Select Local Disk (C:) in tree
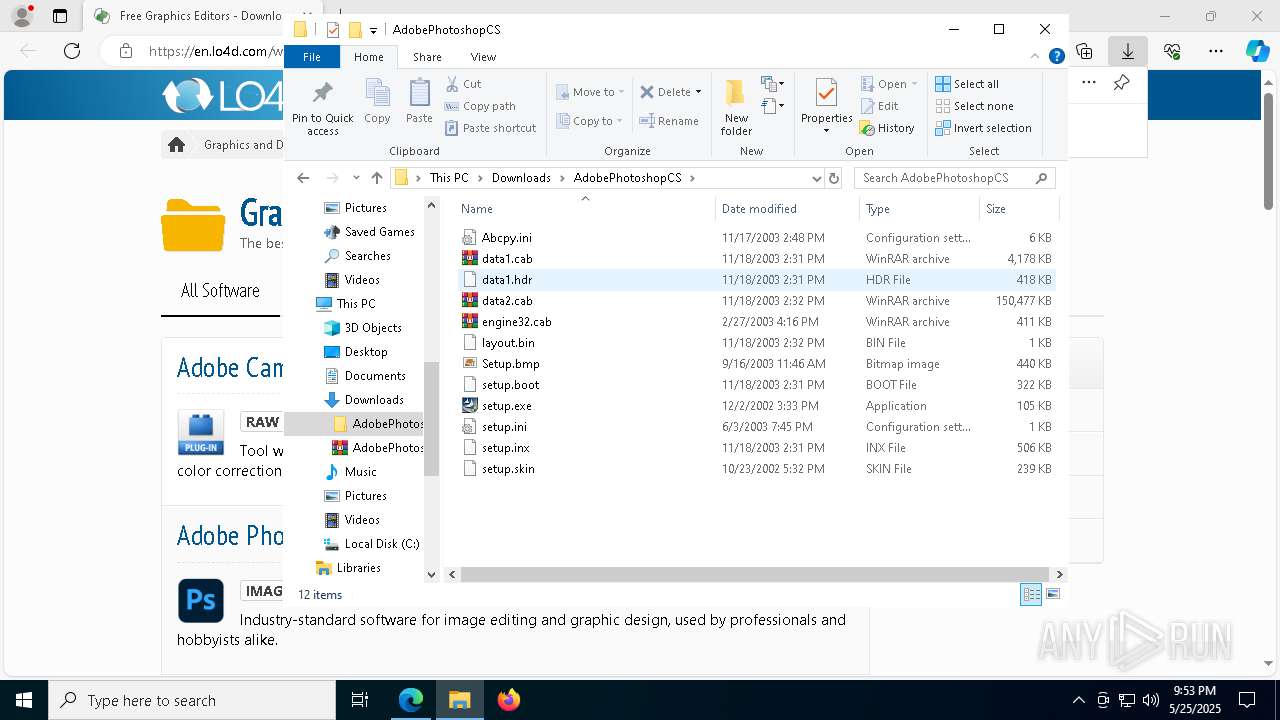1280x720 pixels. pyautogui.click(x=382, y=544)
